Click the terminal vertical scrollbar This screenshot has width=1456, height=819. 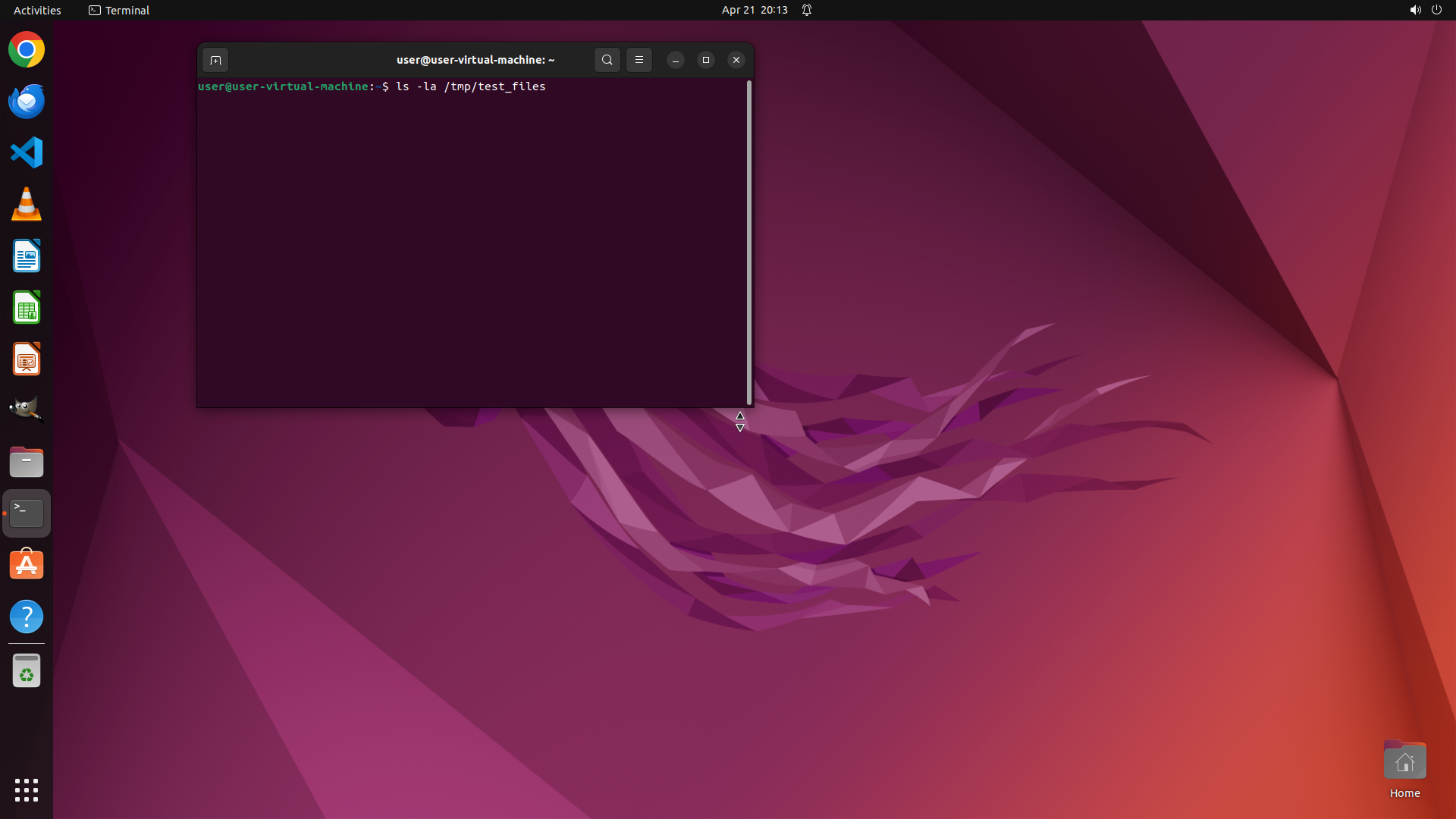click(749, 243)
